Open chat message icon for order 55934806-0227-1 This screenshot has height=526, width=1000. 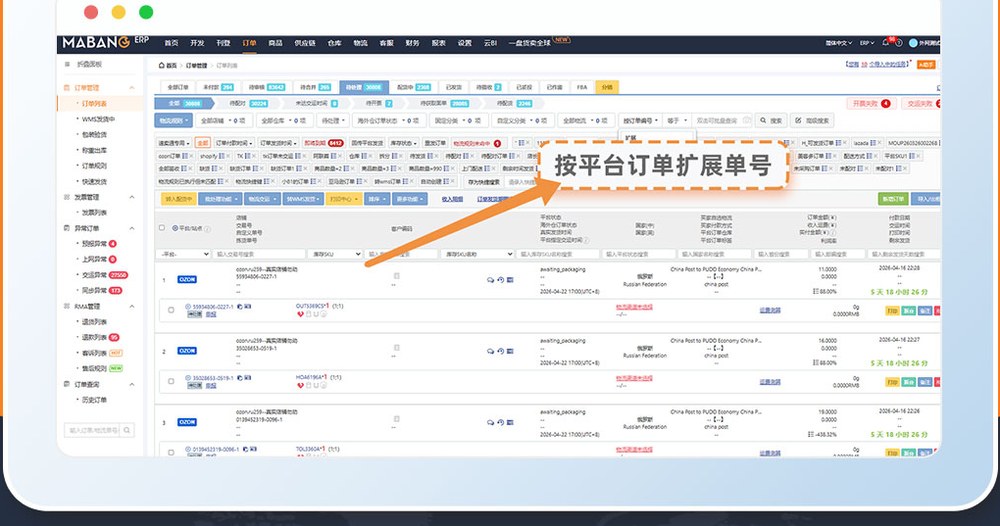click(x=490, y=280)
